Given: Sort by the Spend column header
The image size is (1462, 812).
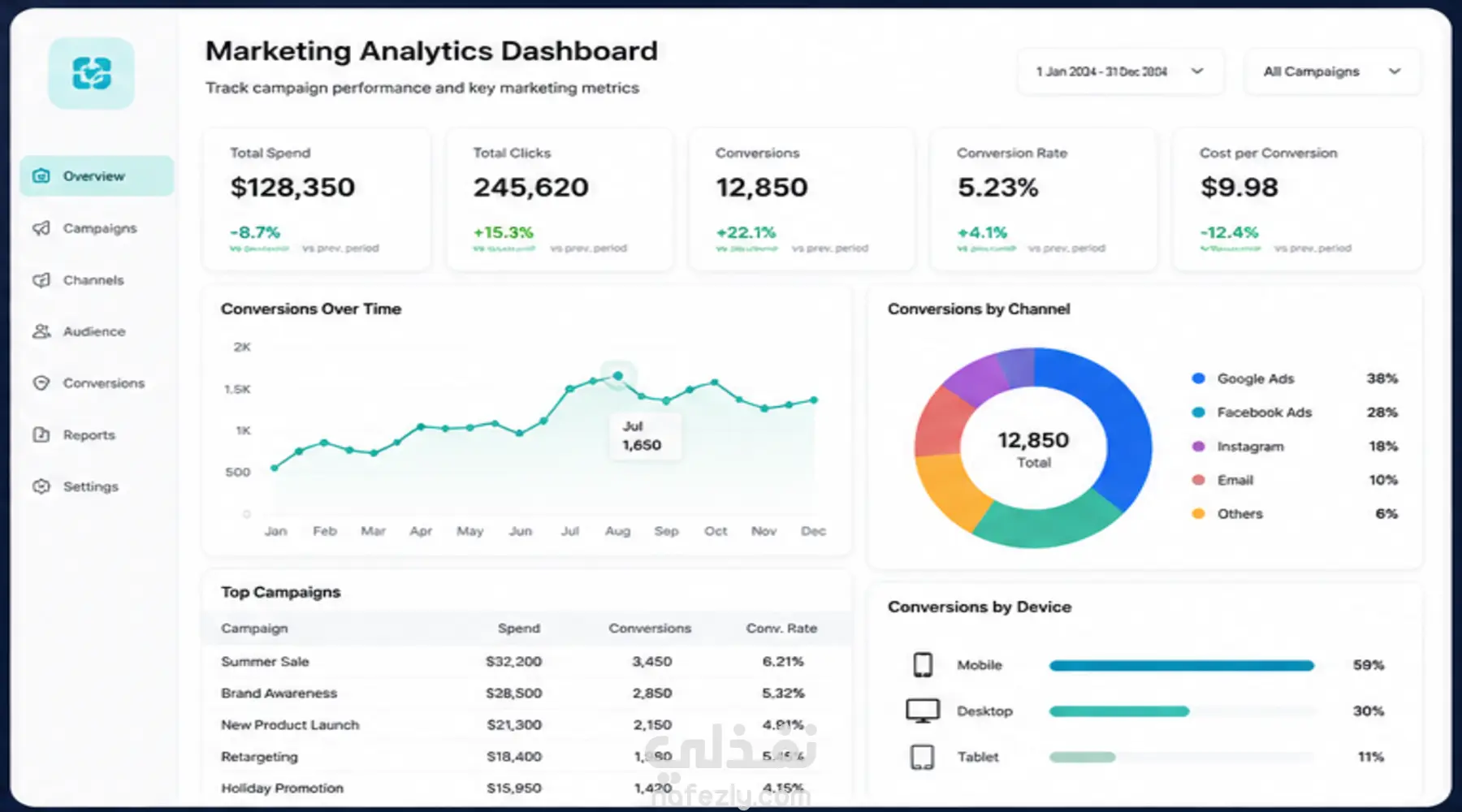Looking at the screenshot, I should [519, 628].
